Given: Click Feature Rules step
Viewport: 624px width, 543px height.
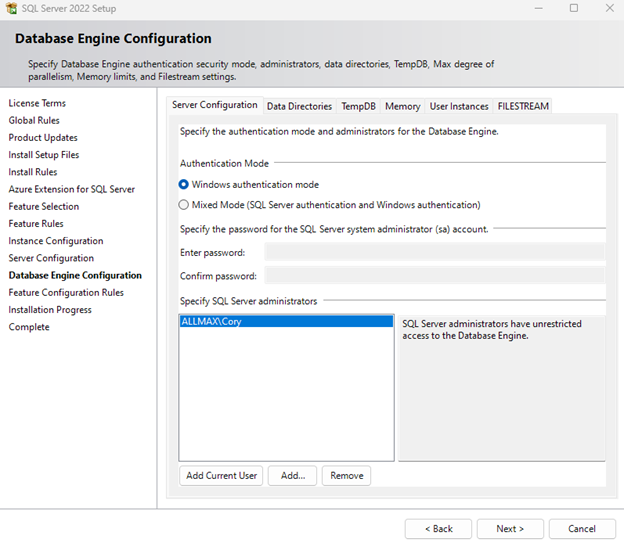Looking at the screenshot, I should 36,224.
